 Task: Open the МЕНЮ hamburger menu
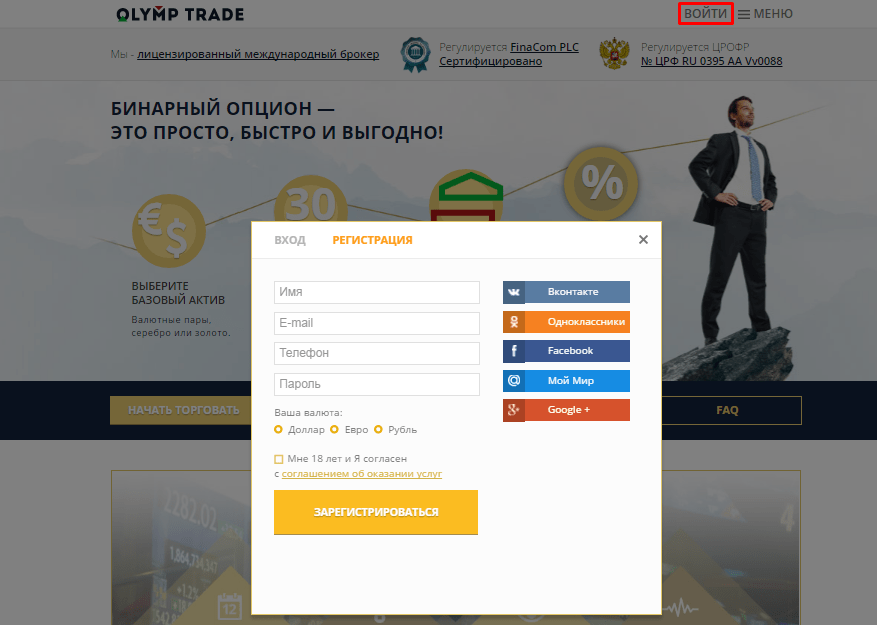pyautogui.click(x=765, y=14)
